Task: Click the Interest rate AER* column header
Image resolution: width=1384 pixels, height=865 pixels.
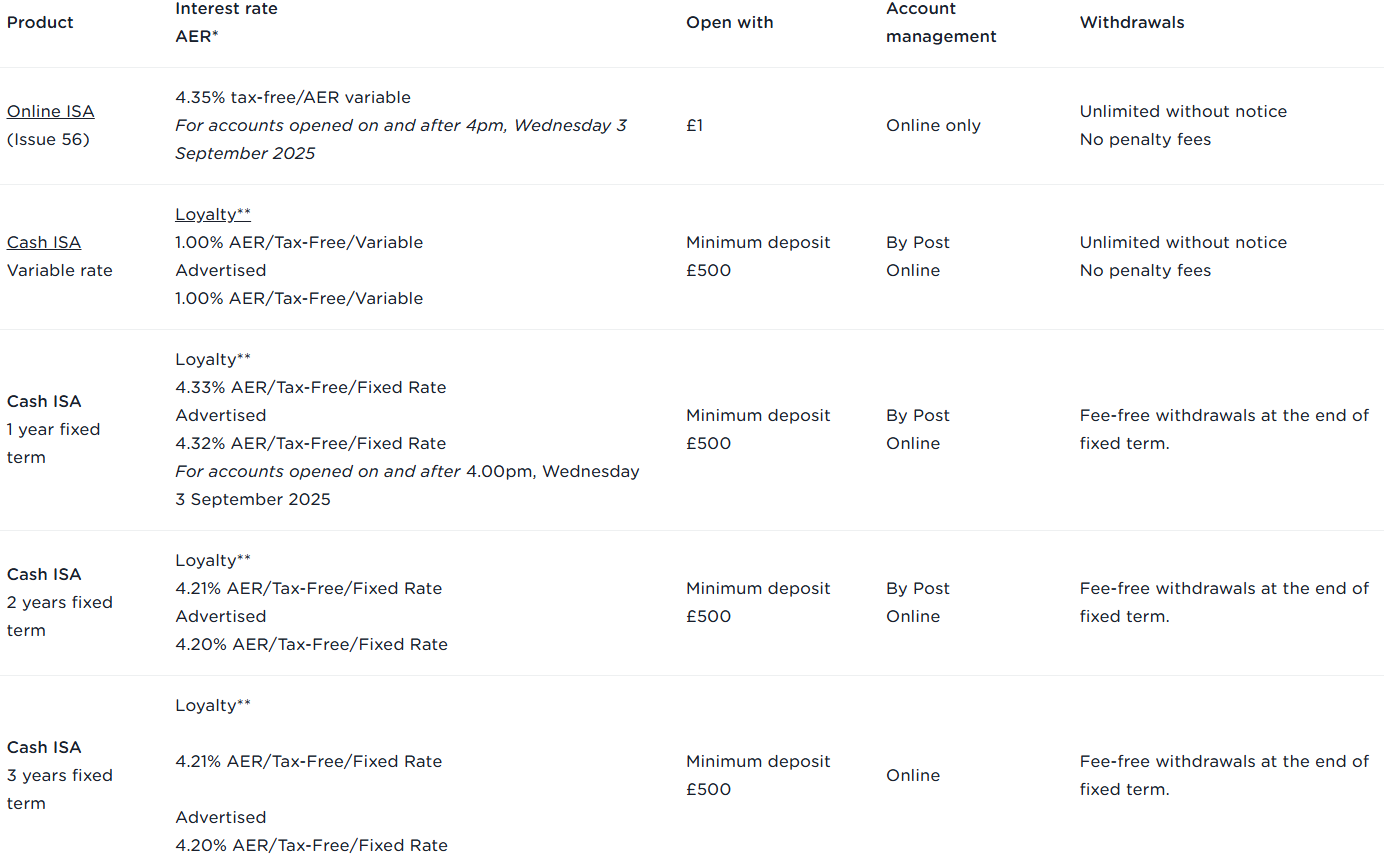Action: pyautogui.click(x=226, y=22)
